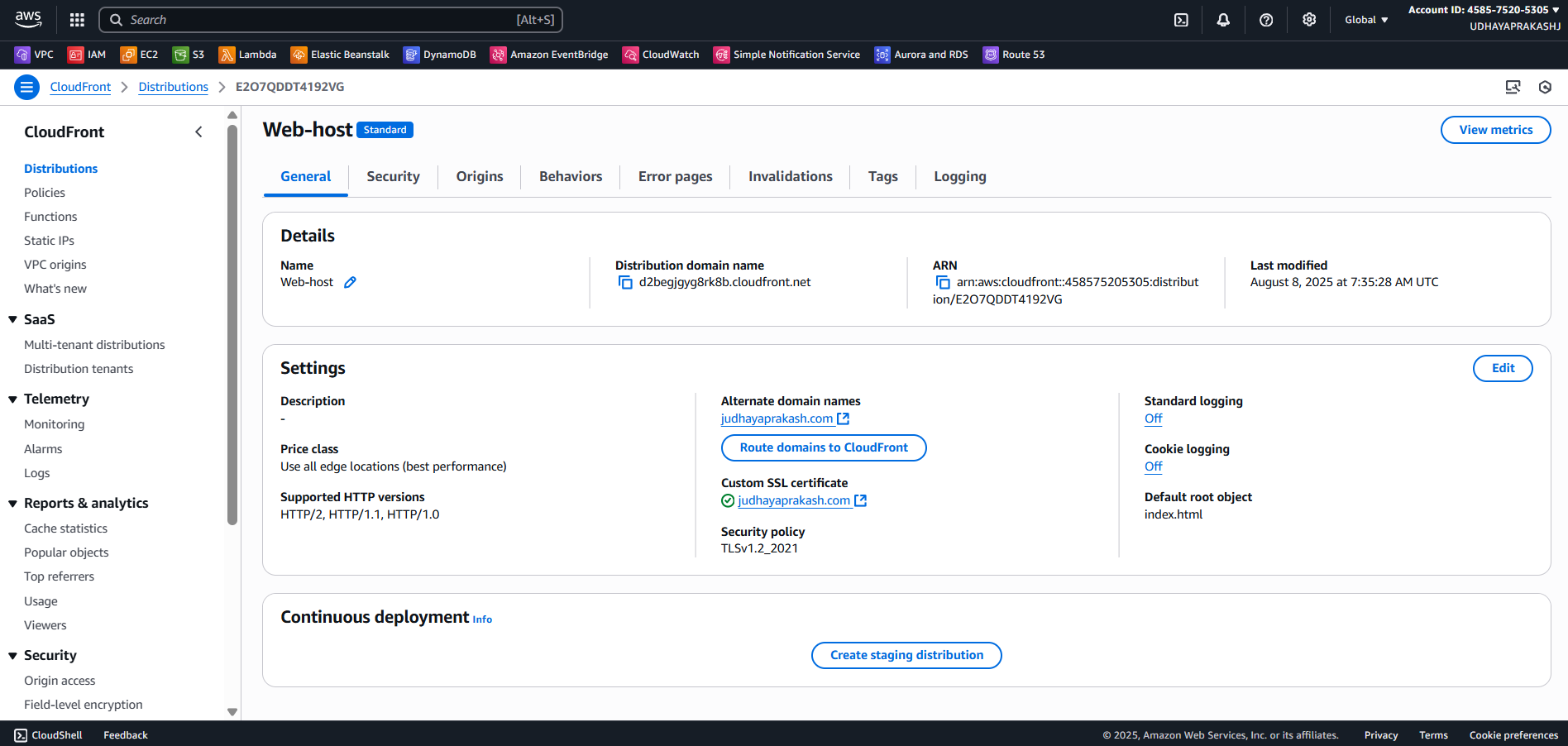Viewport: 1568px width, 746px height.
Task: Go to CloudFront breadcrumb
Action: [x=80, y=87]
